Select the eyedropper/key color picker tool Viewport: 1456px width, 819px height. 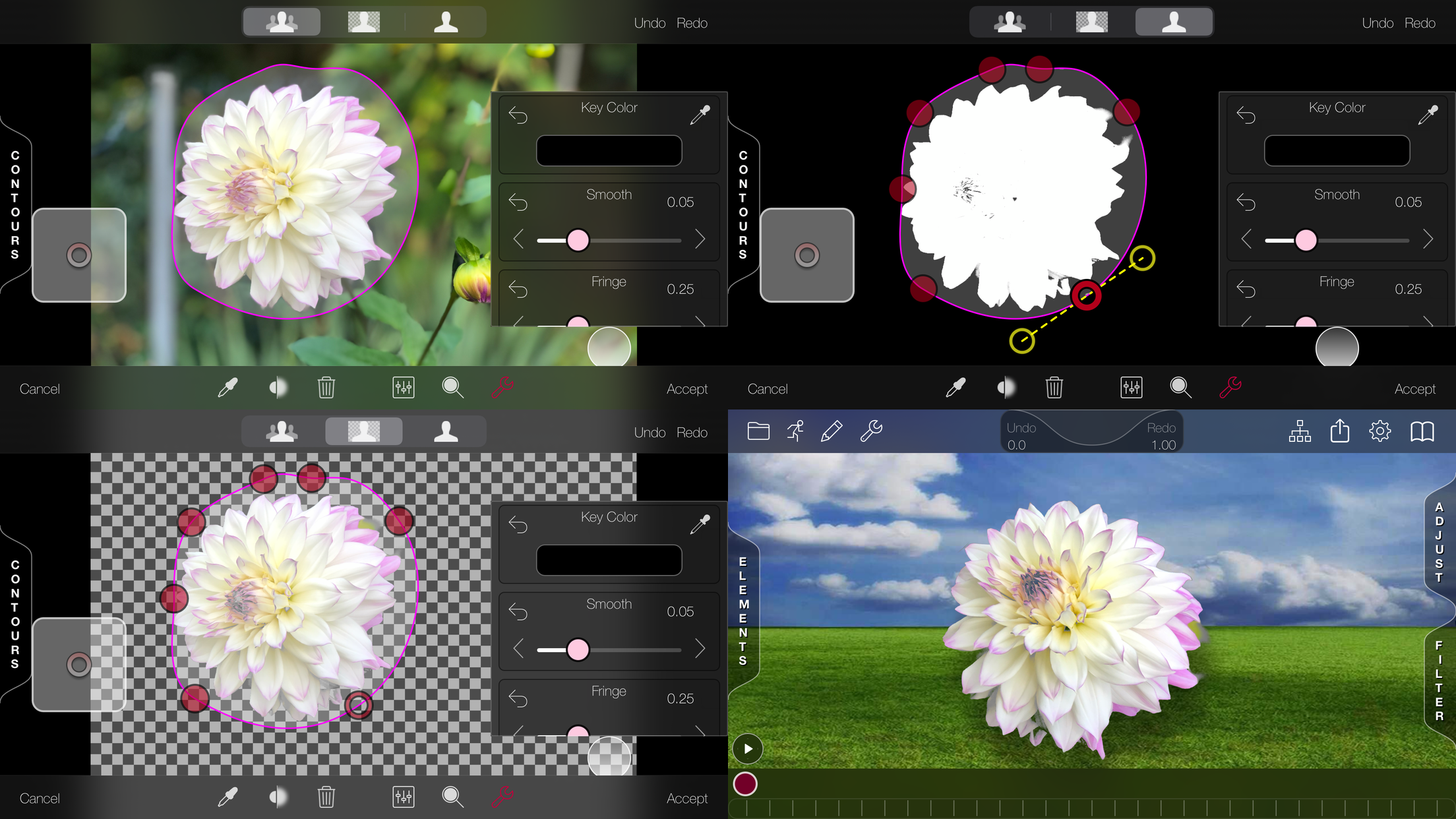tap(701, 113)
